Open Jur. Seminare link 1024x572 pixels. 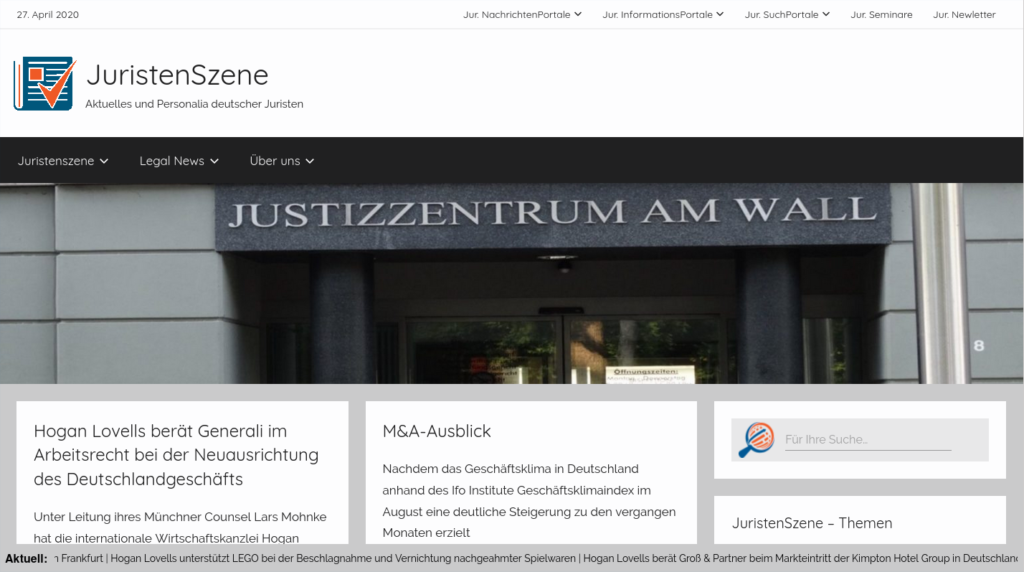click(881, 15)
